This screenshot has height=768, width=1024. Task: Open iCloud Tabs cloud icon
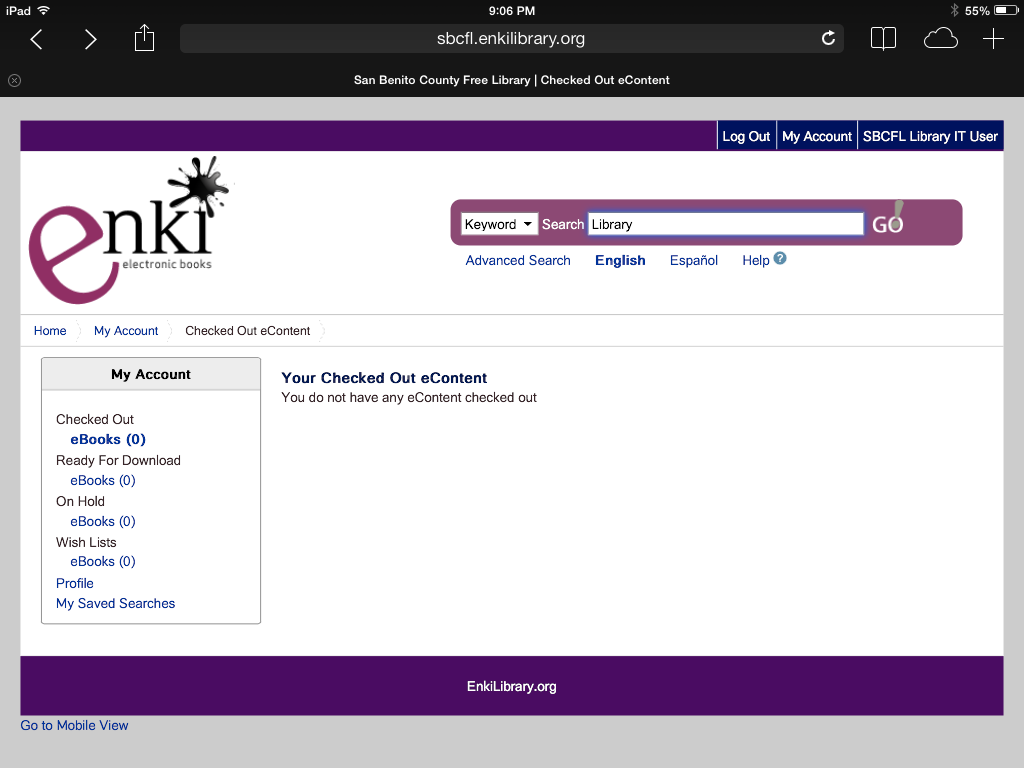point(940,39)
